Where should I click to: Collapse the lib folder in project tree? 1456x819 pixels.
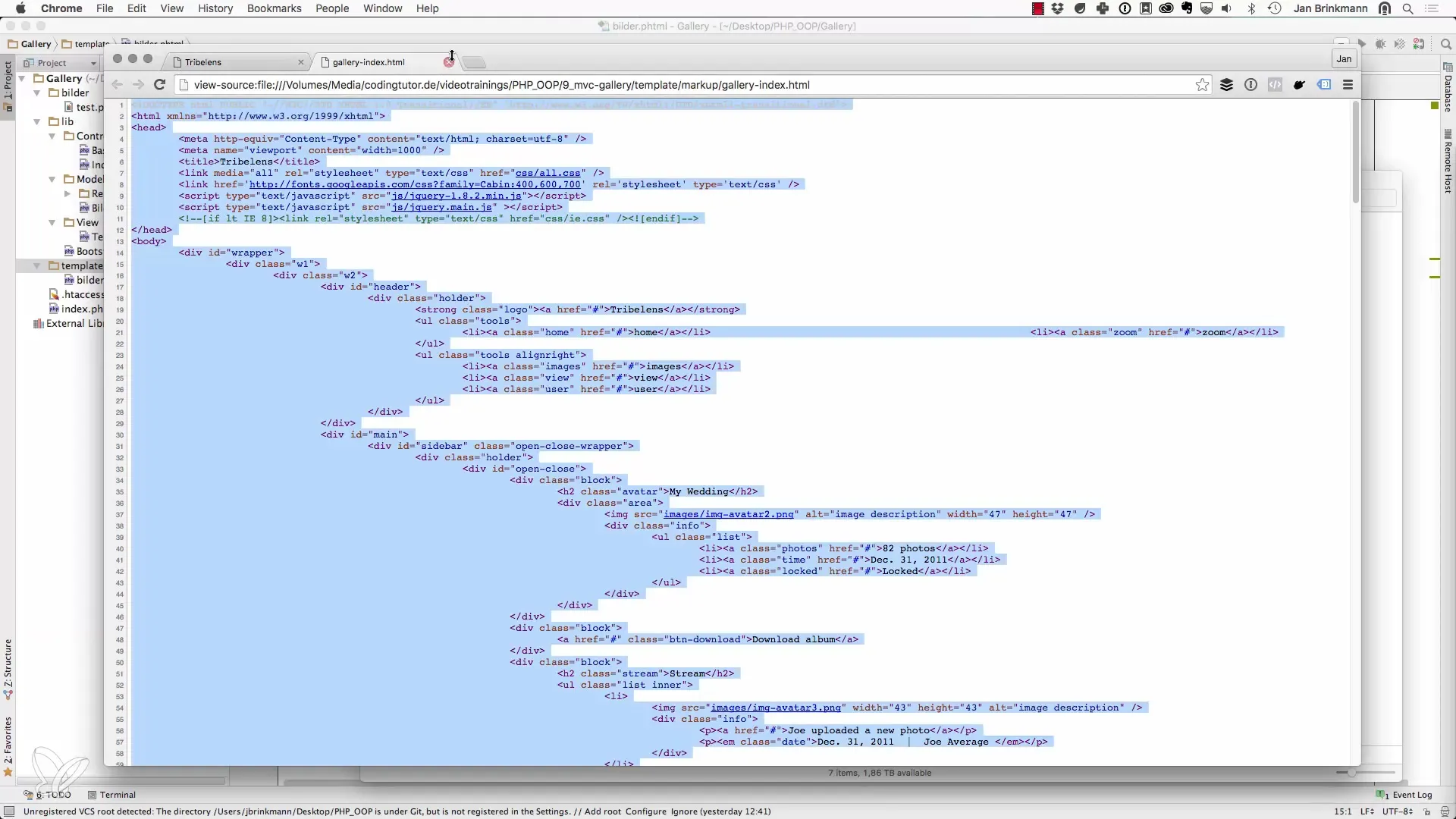tap(36, 121)
